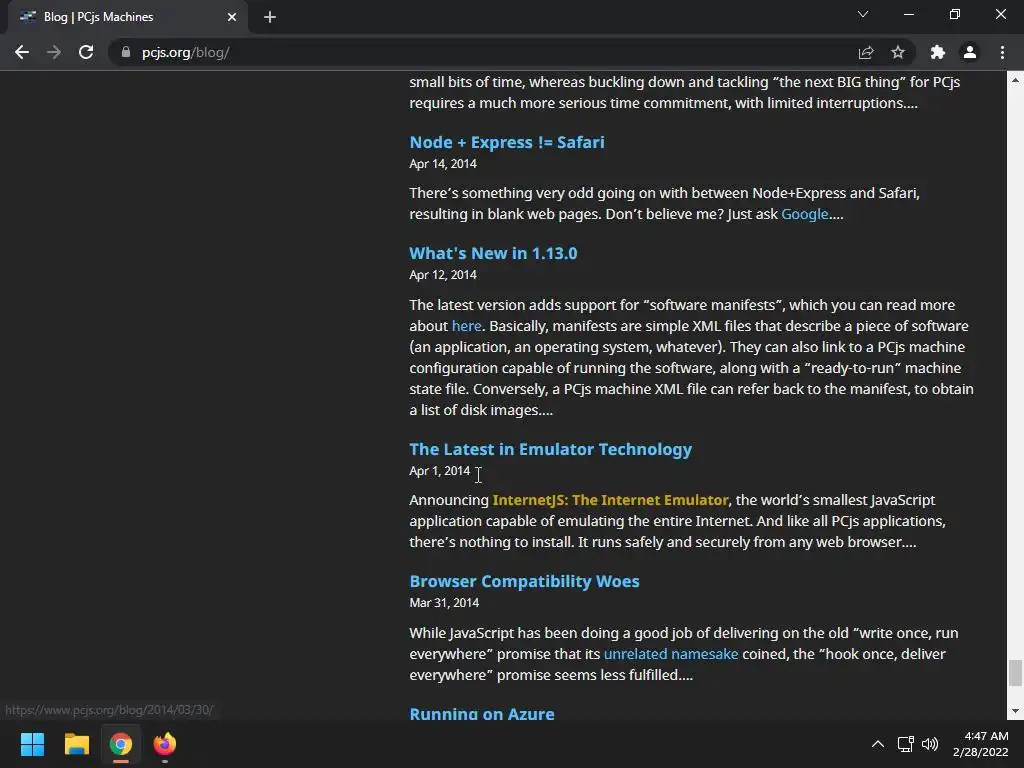This screenshot has height=768, width=1024.
Task: Open What's New in 1.13.0 post
Action: click(493, 253)
